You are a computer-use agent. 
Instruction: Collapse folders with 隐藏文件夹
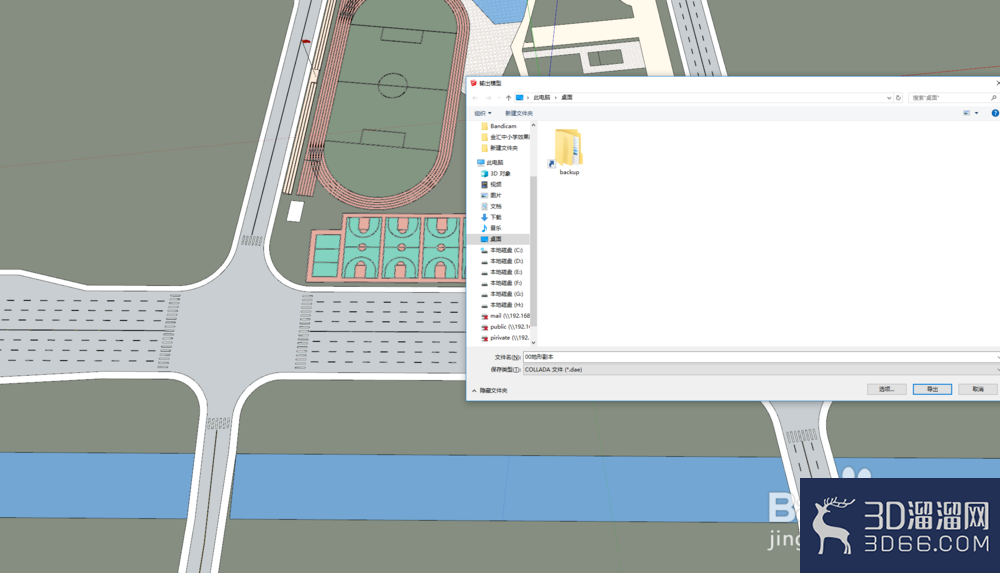point(490,391)
